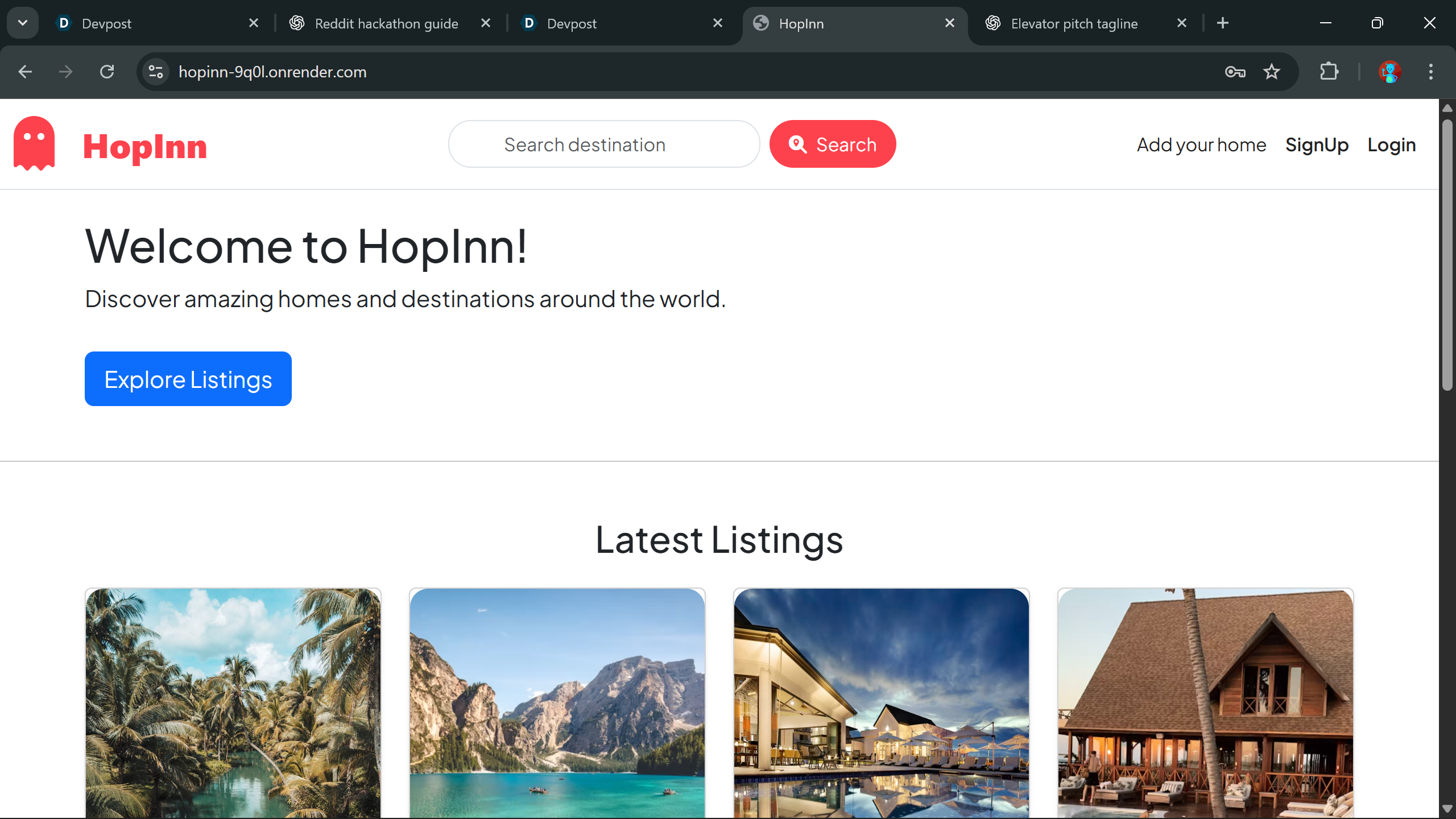
Task: Click the HopInn ghost logo icon
Action: (x=34, y=143)
